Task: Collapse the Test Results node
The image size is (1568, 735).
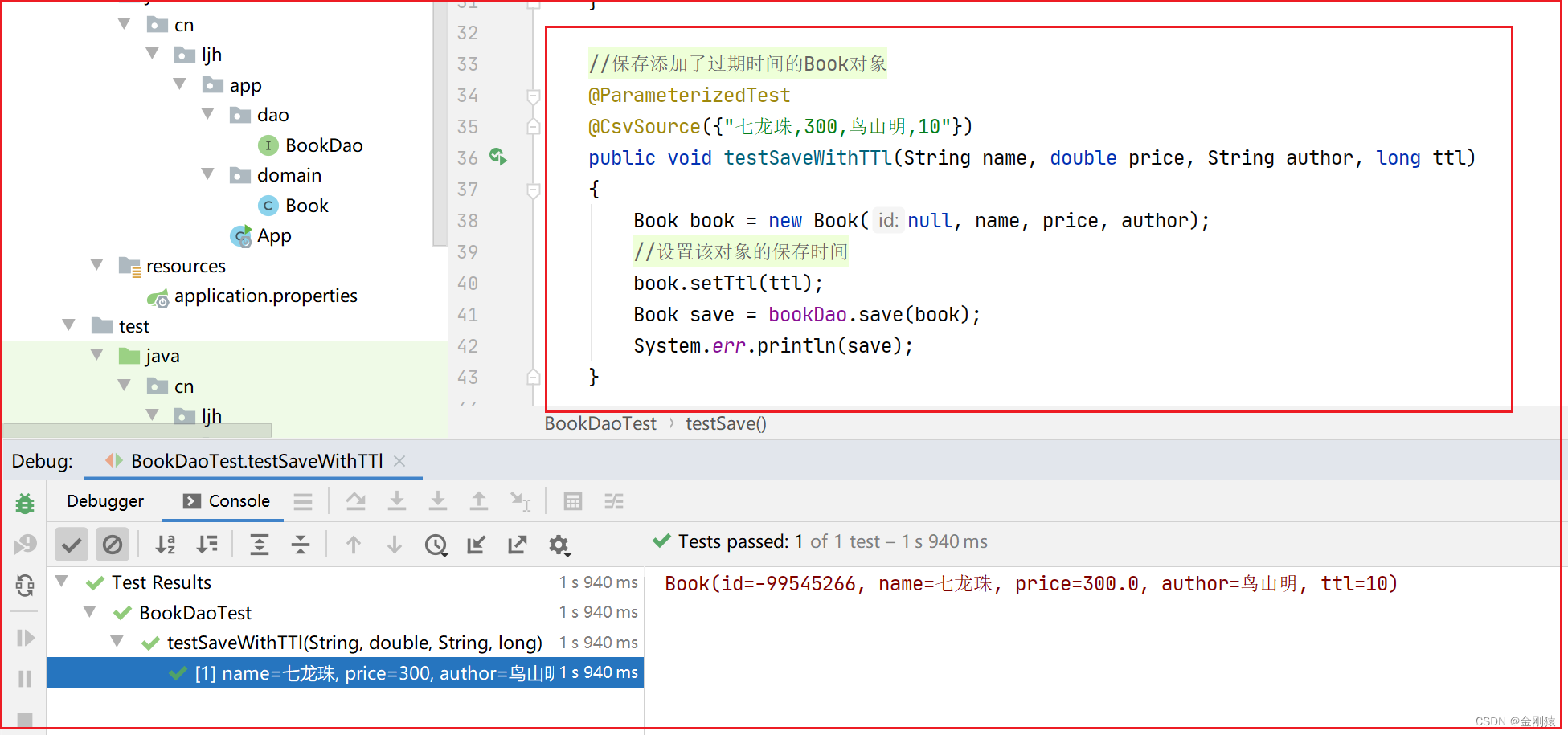Action: 62,581
